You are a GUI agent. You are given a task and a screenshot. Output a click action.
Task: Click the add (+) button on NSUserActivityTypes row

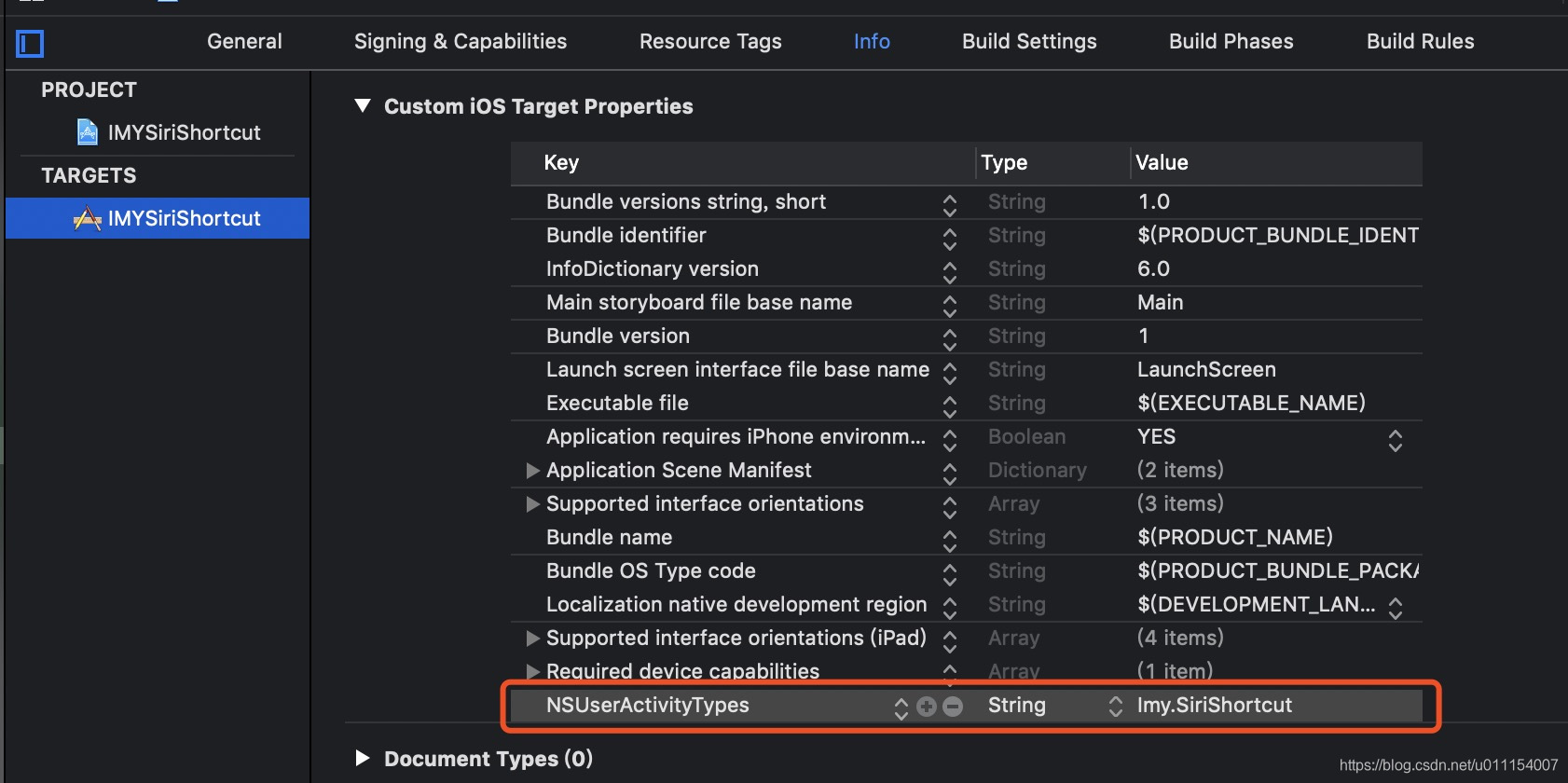pos(927,707)
